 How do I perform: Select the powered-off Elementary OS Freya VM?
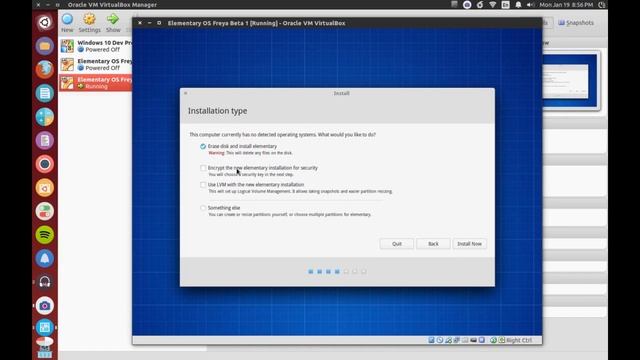96,64
